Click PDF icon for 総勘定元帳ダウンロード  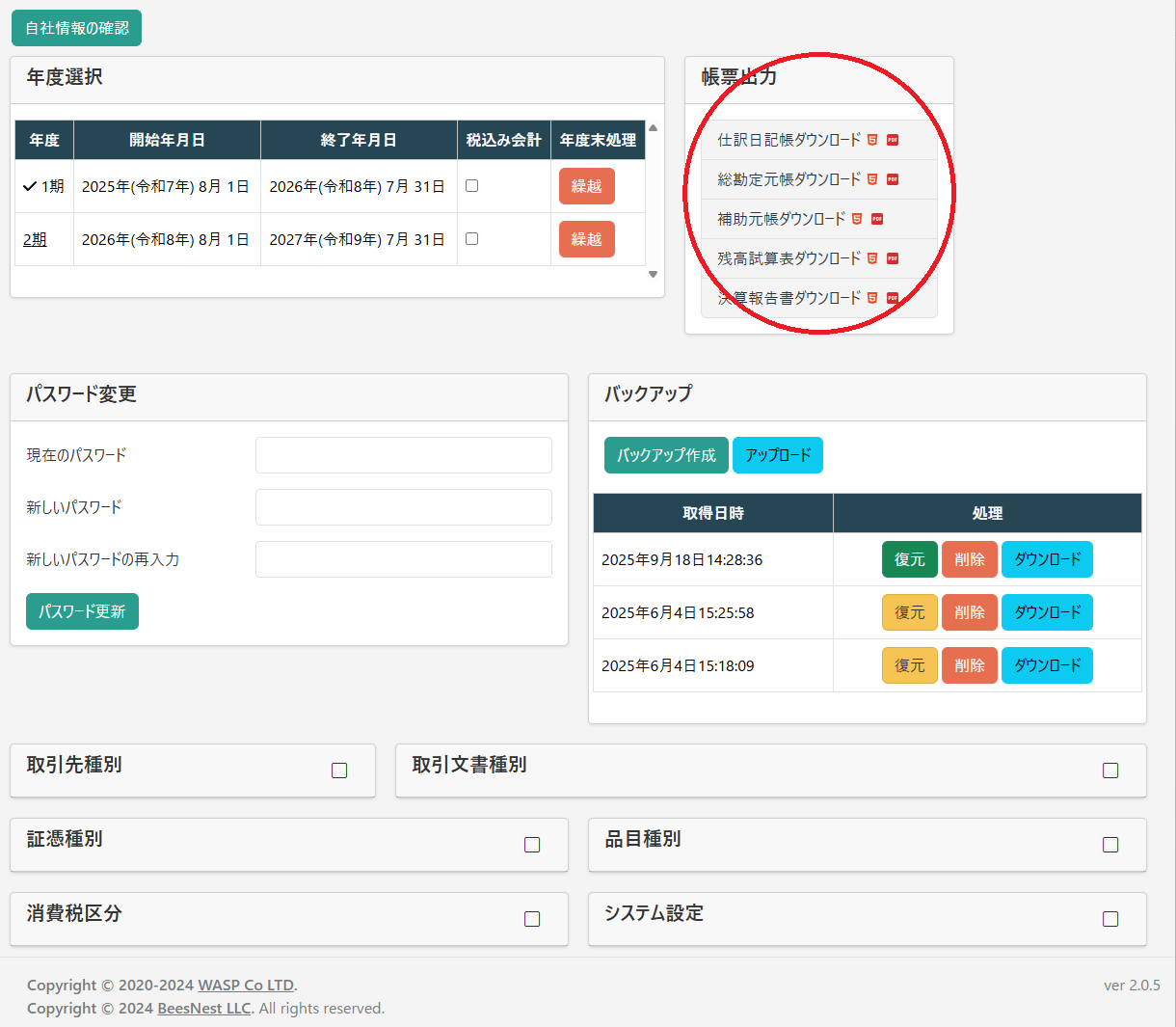point(893,179)
